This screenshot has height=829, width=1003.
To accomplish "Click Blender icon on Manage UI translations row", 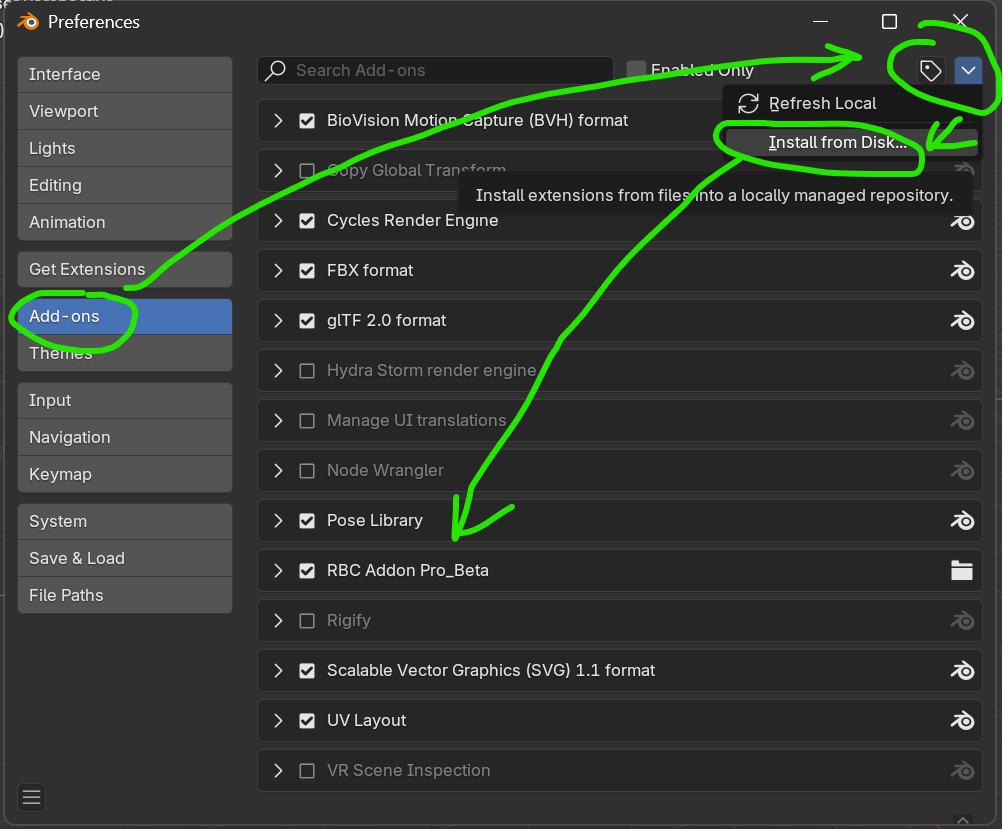I will pos(962,421).
